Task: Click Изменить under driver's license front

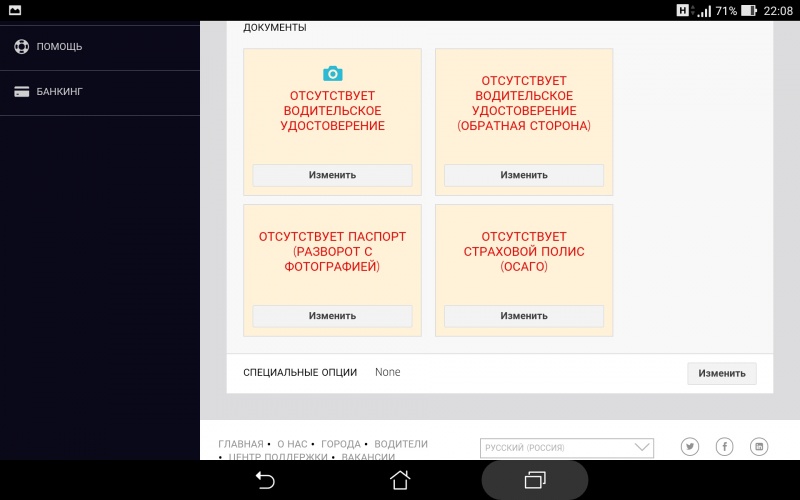Action: pyautogui.click(x=332, y=175)
